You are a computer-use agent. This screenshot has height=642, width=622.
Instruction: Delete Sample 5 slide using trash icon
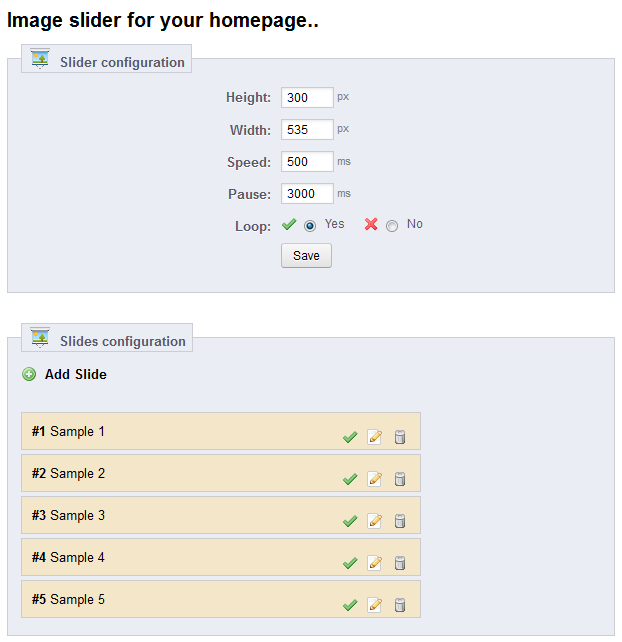pos(400,605)
